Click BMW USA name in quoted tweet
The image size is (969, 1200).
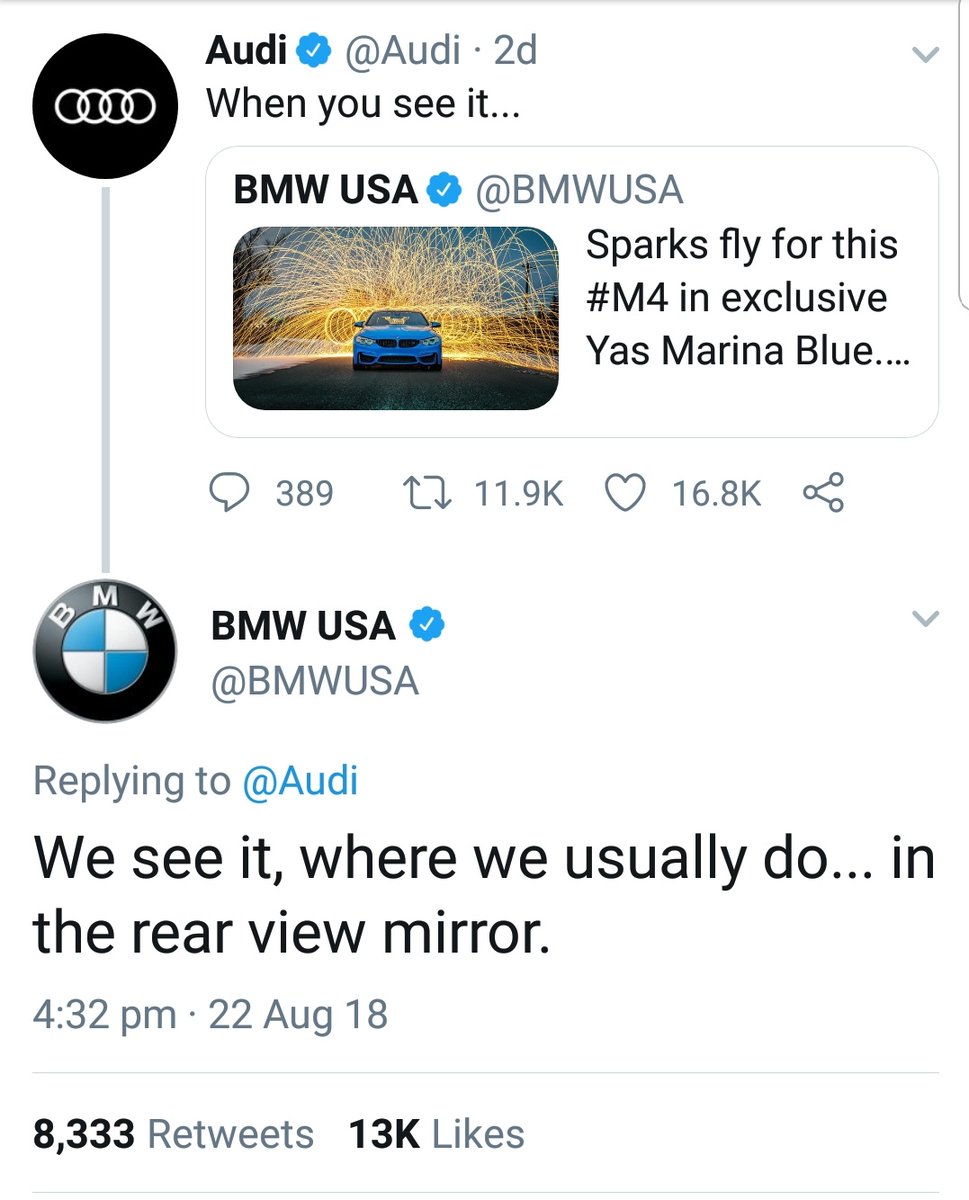[325, 190]
